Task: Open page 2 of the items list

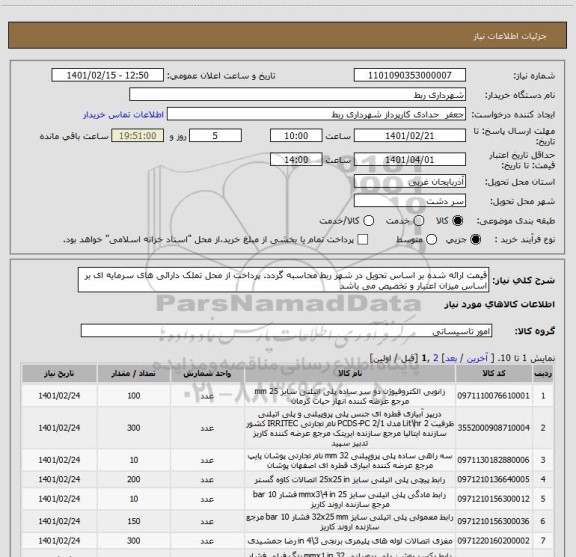Action: tap(436, 358)
